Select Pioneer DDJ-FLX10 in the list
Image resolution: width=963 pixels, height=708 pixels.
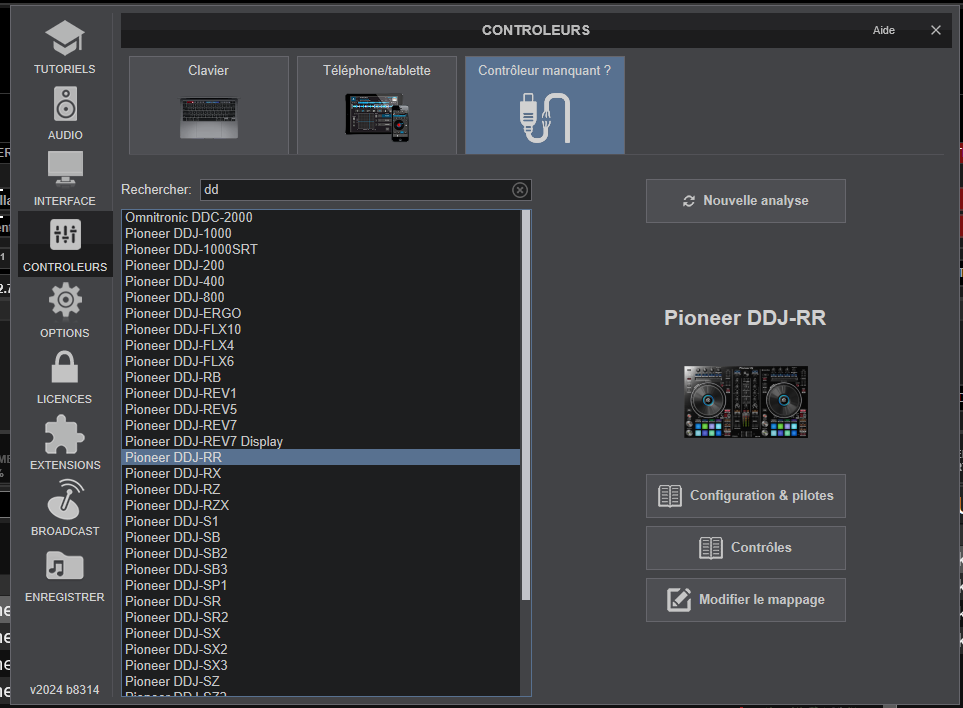click(x=321, y=329)
